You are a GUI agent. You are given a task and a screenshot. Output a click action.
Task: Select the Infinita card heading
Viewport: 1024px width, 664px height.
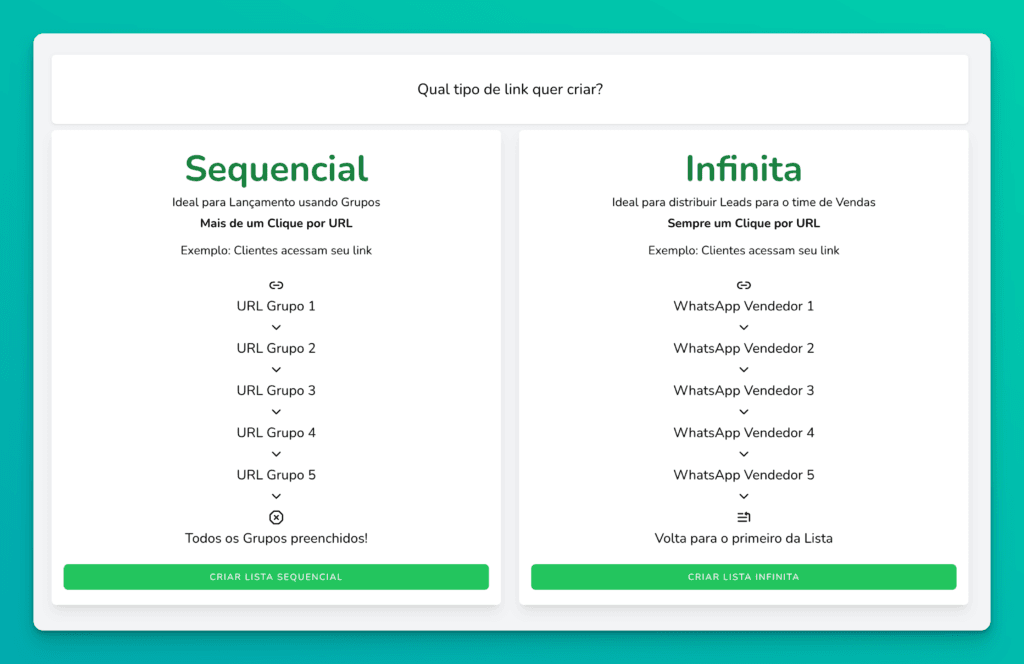pyautogui.click(x=744, y=169)
